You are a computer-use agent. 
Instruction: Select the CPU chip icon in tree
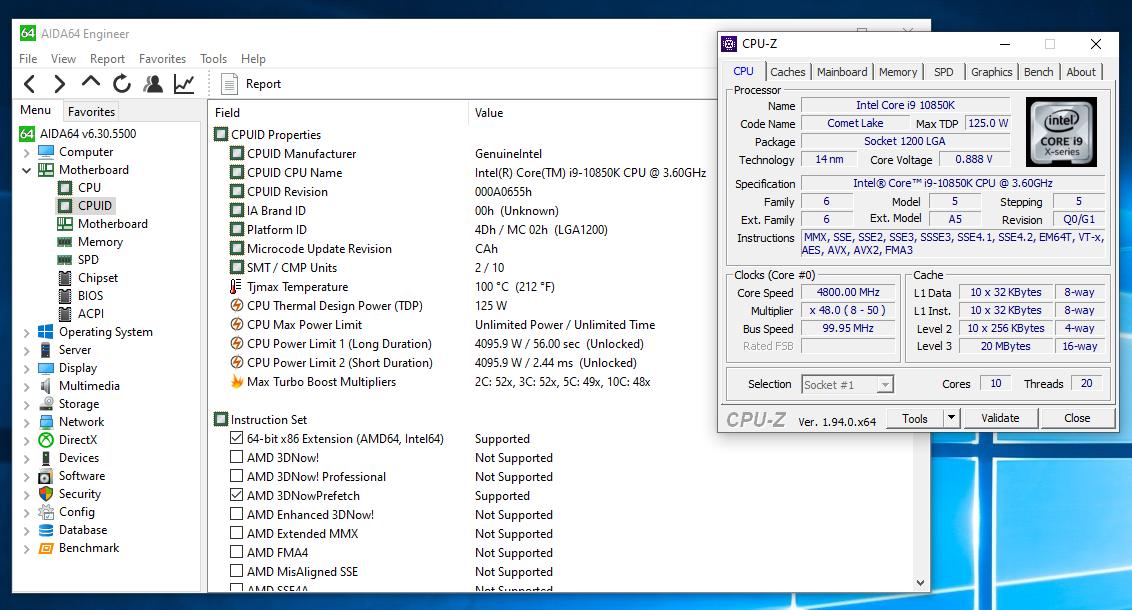65,188
